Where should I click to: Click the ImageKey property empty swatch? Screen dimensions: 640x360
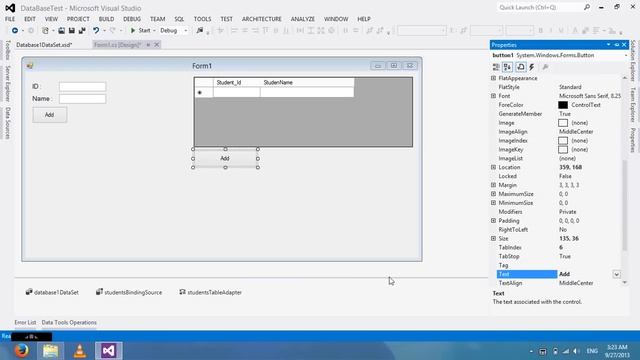(x=563, y=150)
